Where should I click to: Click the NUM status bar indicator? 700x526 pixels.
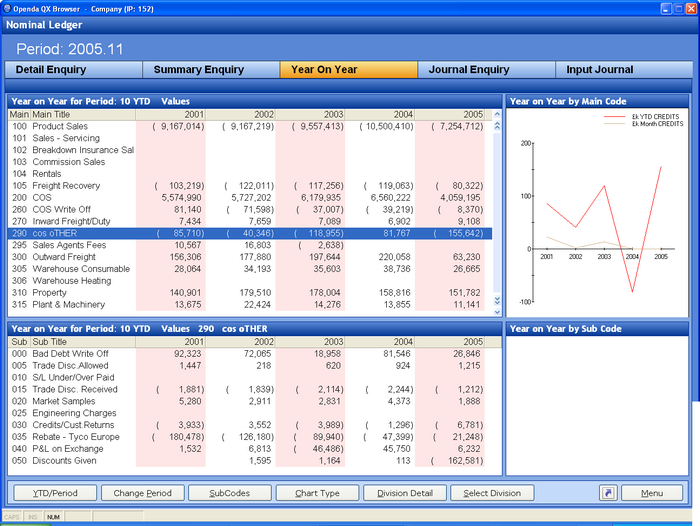(x=54, y=517)
